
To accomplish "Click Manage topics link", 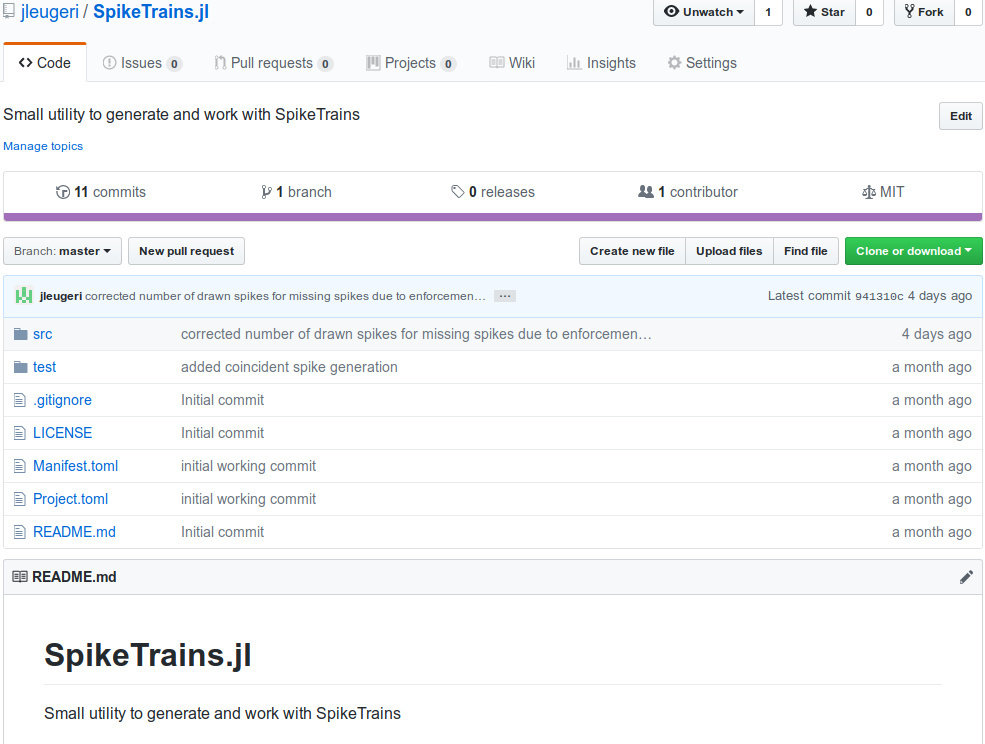I will pyautogui.click(x=43, y=146).
